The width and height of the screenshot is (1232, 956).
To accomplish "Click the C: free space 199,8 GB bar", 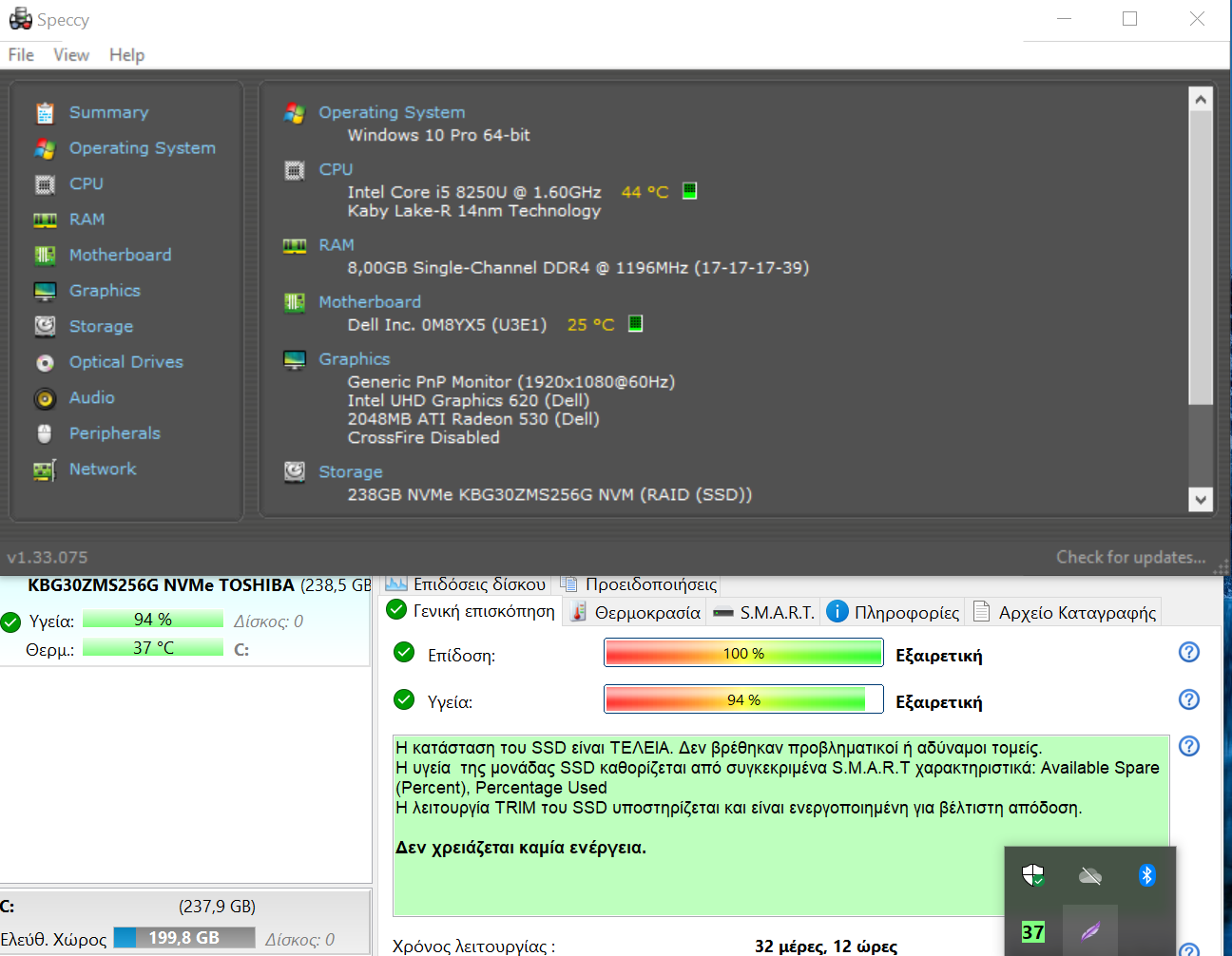I will point(184,938).
